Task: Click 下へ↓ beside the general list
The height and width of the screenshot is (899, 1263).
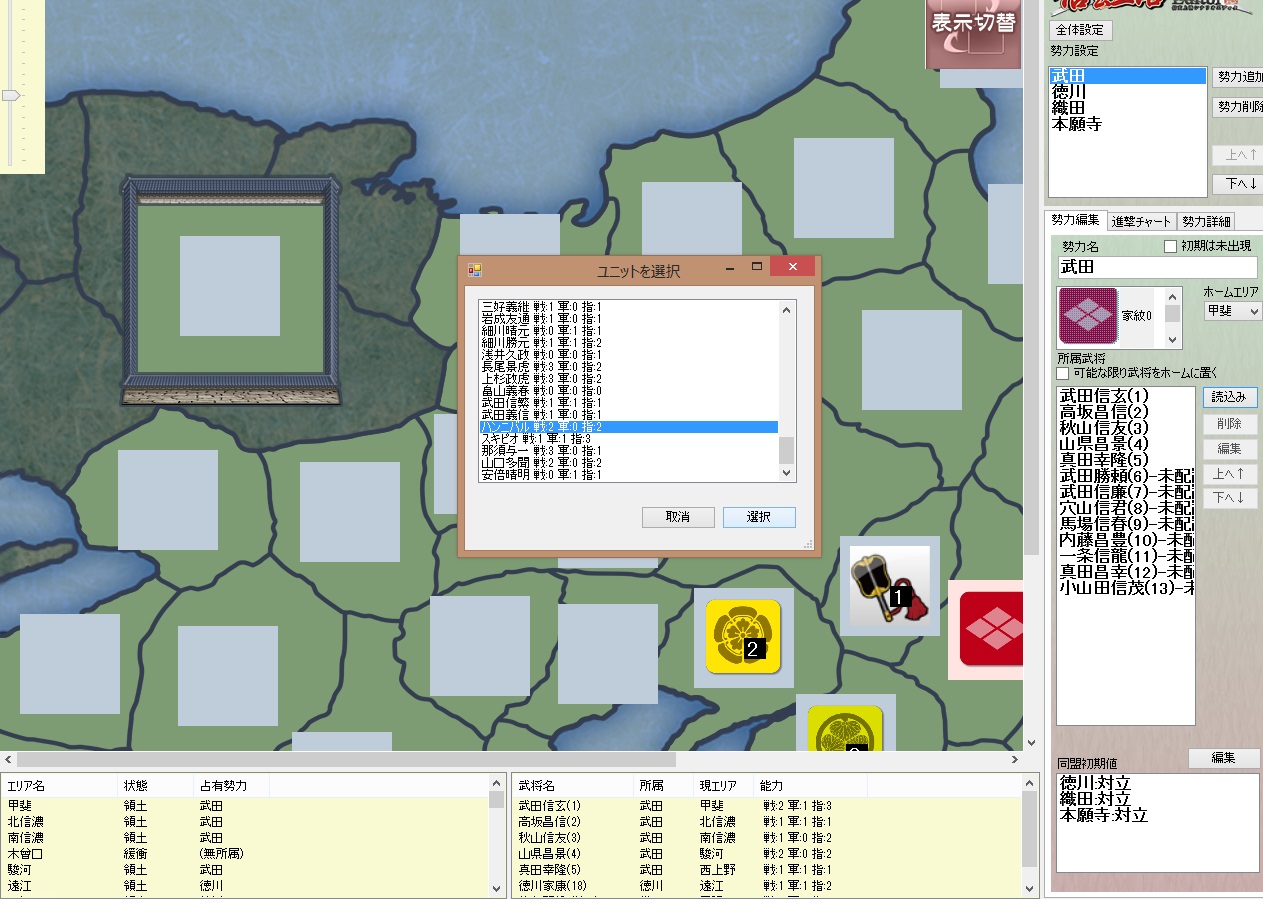Action: 1230,498
